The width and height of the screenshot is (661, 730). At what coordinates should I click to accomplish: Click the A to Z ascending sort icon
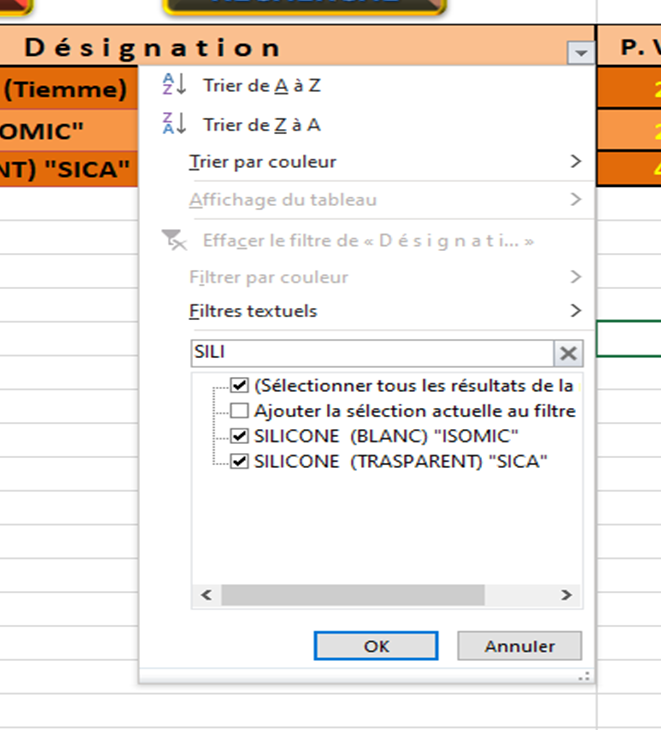coord(174,86)
